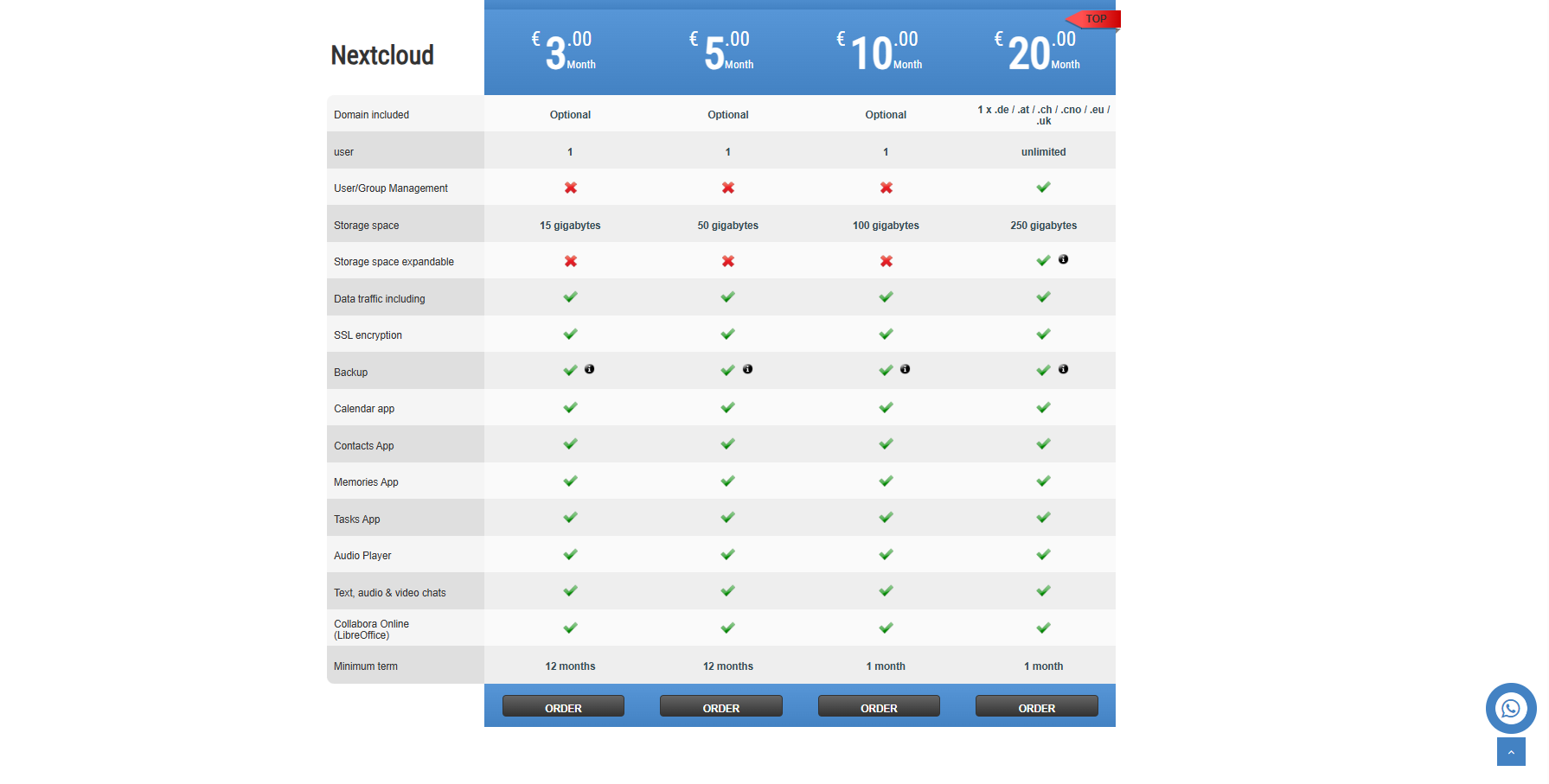Viewport: 1549px width, 784px height.
Task: Click green check for User/Group Management €20 plan
Action: pos(1044,187)
